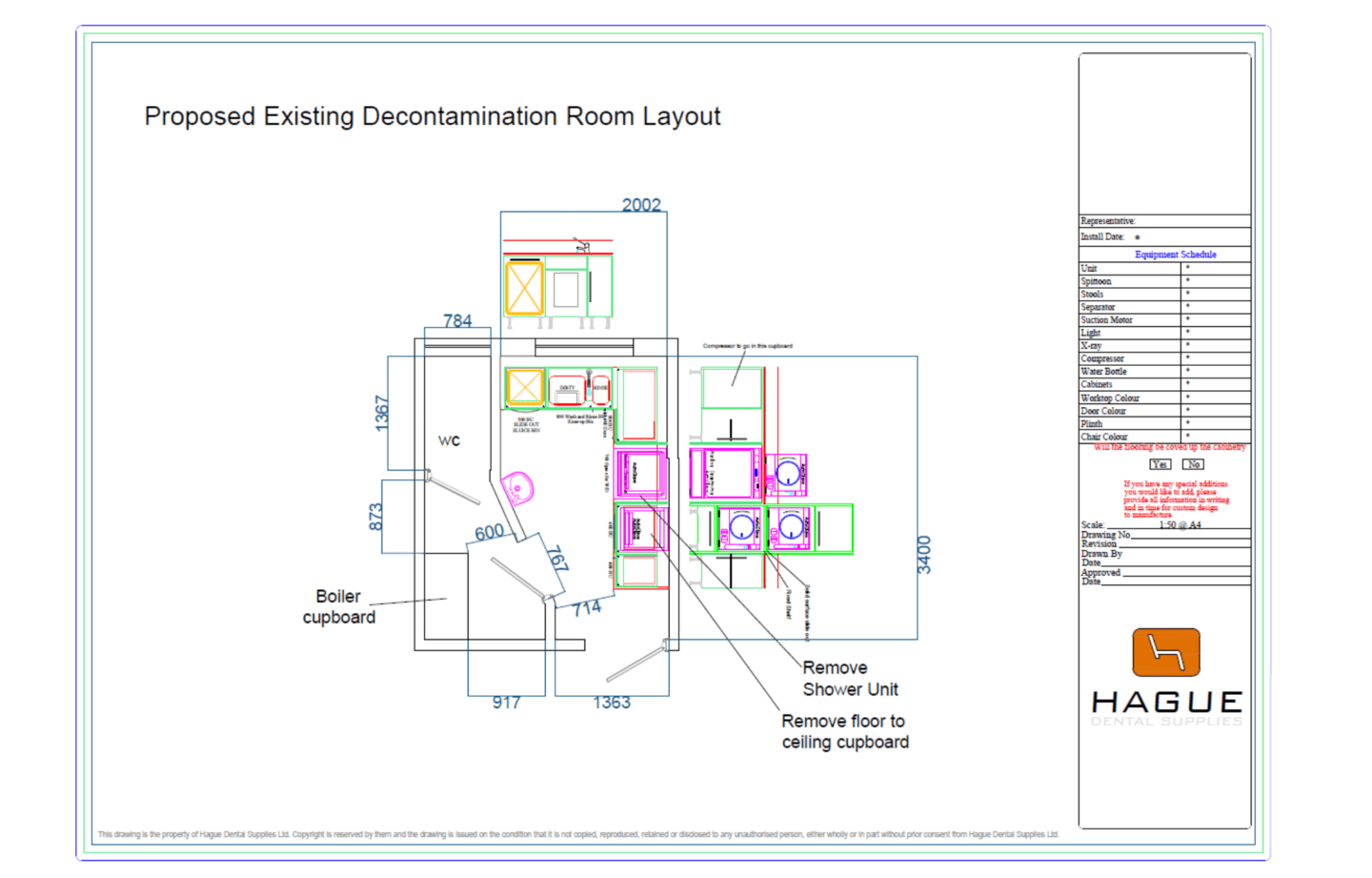Select the 'Plinth' schedule row
This screenshot has height=878, width=1372.
coord(1165,423)
